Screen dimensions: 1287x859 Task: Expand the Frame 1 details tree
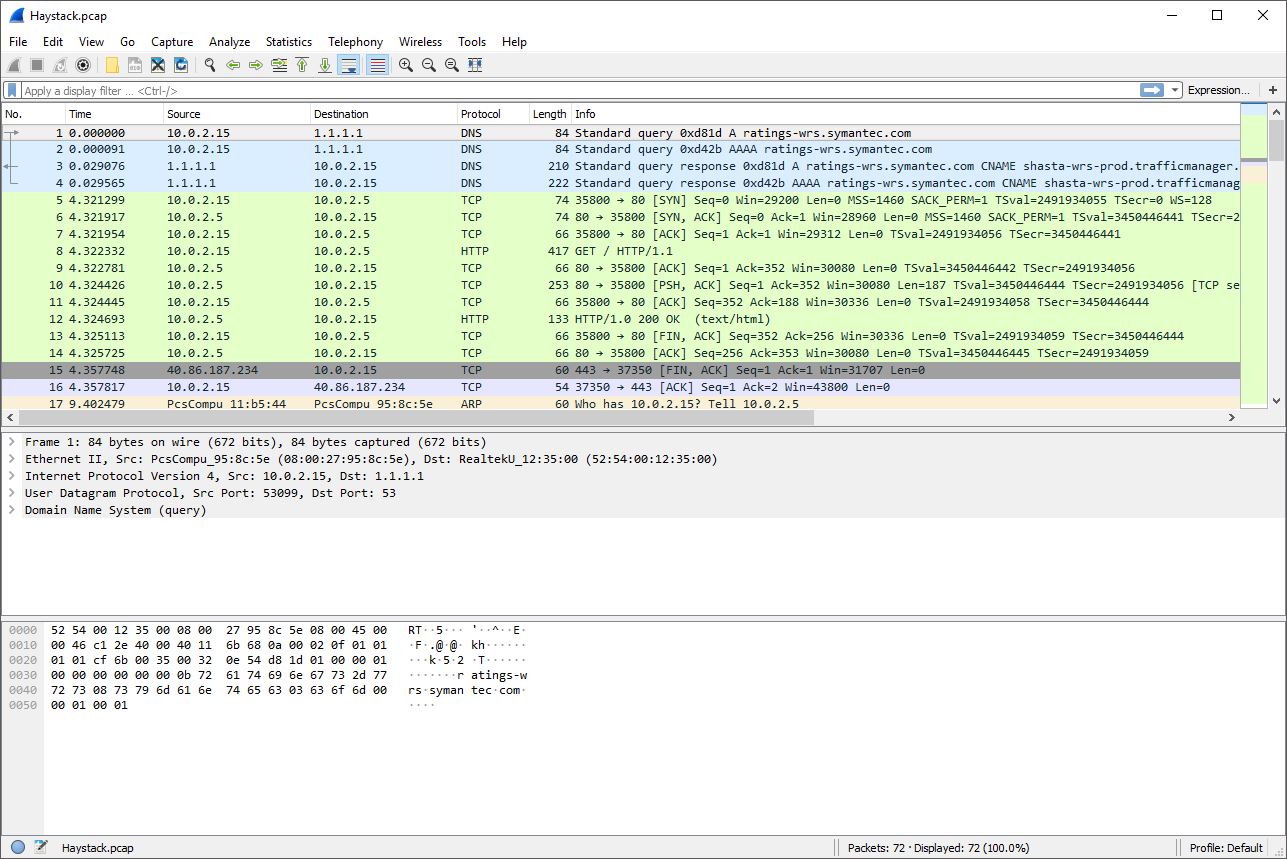click(12, 442)
